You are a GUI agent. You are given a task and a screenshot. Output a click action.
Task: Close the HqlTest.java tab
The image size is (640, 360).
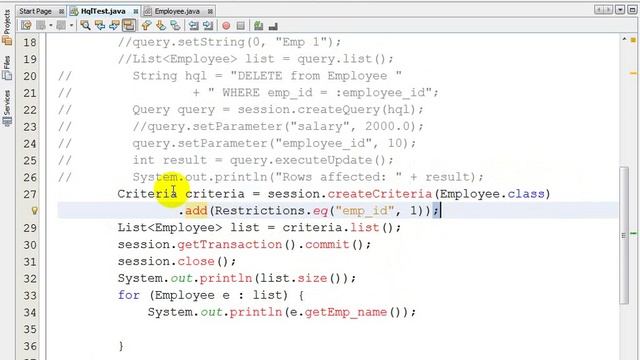pyautogui.click(x=136, y=11)
